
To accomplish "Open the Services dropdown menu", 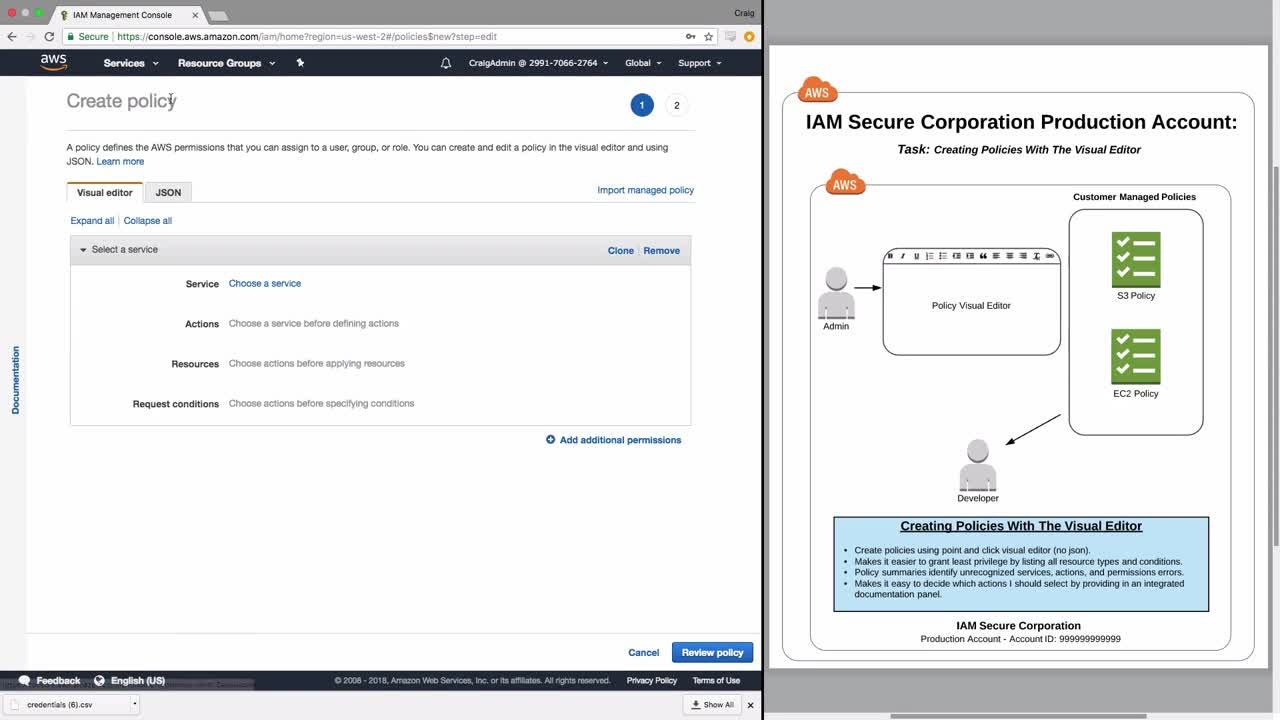I will (131, 63).
